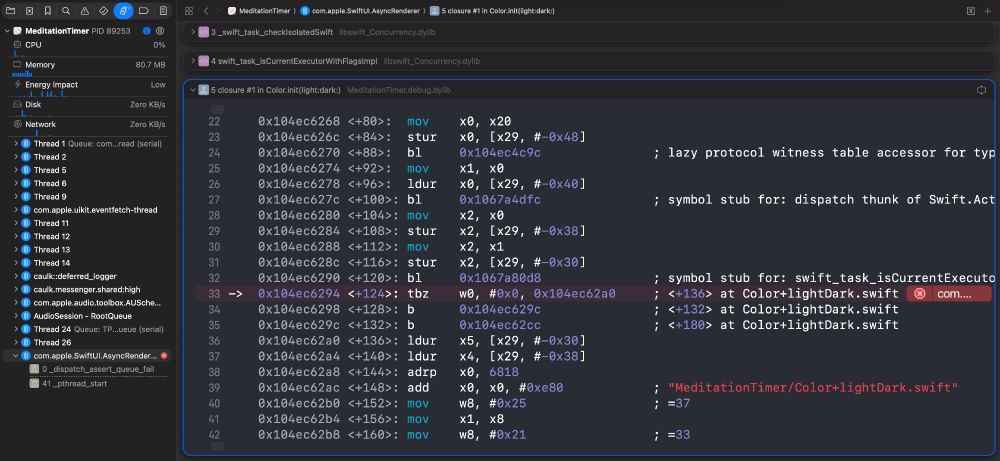Image resolution: width=1000 pixels, height=461 pixels.
Task: Select Thread 26 row
Action: tap(89, 342)
